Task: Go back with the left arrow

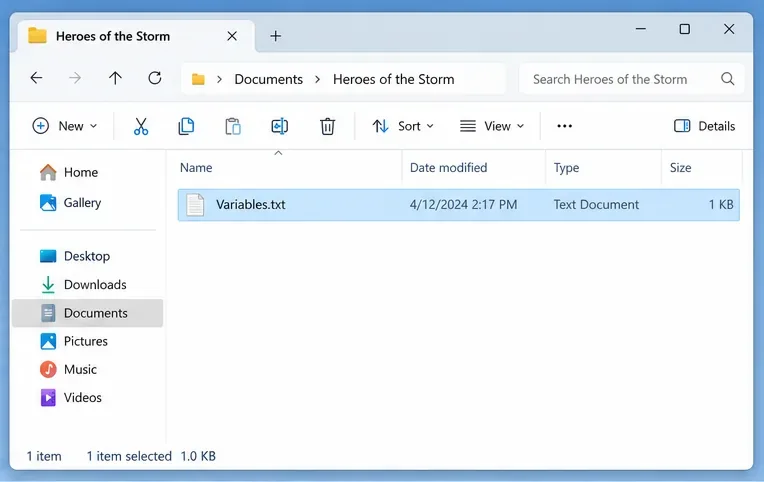Action: pos(37,78)
